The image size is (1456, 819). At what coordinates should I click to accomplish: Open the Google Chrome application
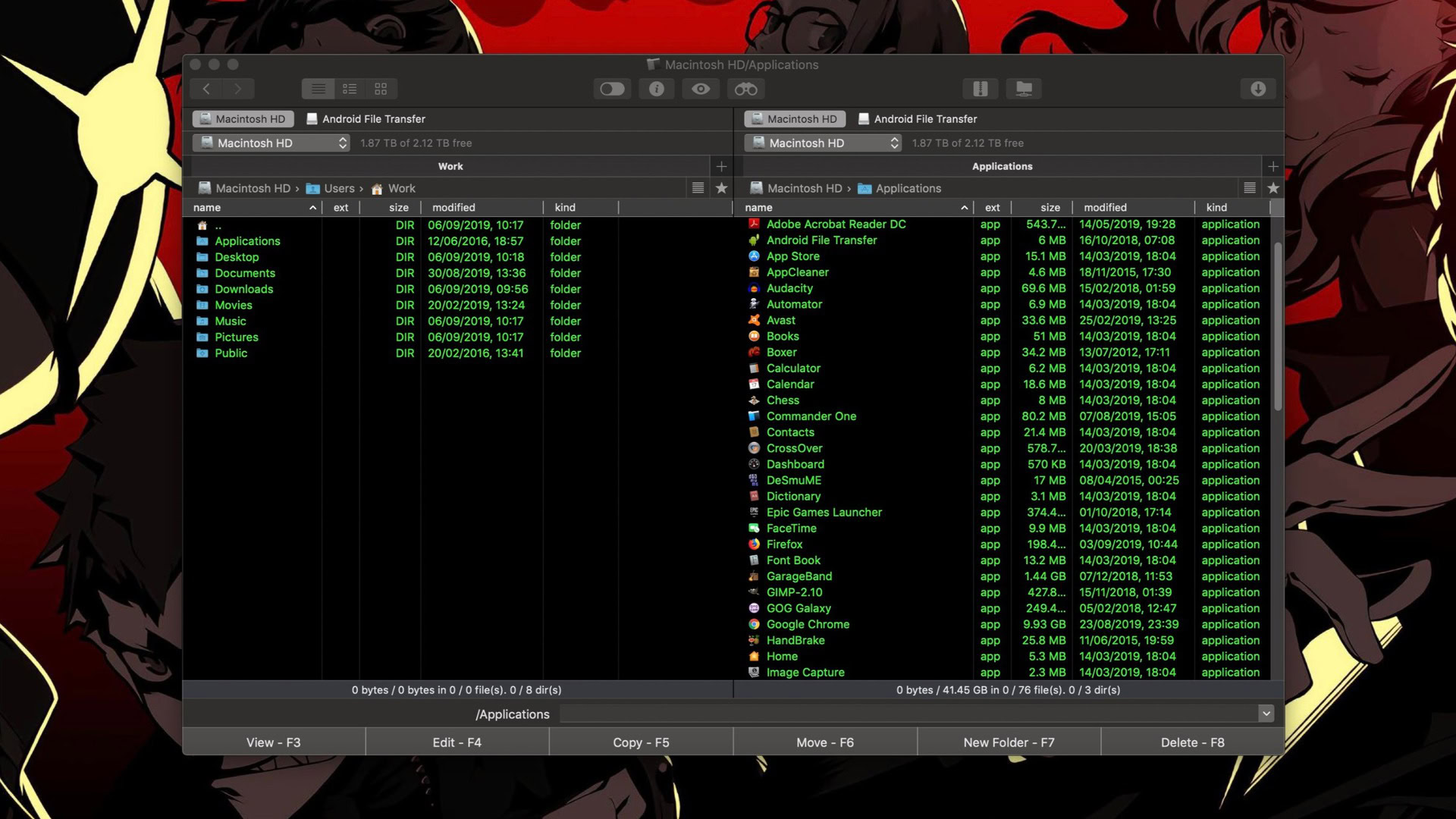pyautogui.click(x=807, y=624)
